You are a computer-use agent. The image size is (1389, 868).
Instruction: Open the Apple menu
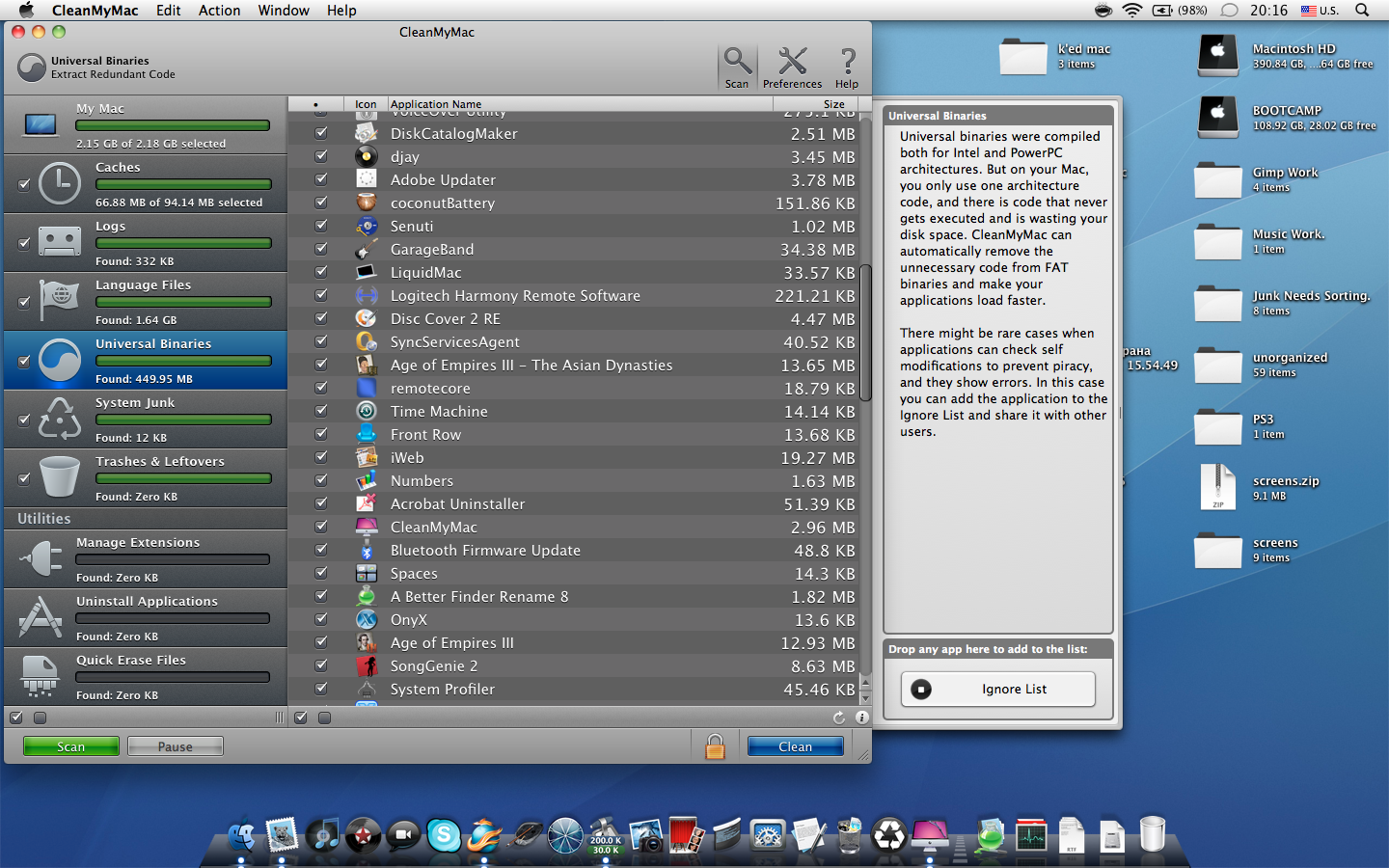click(27, 11)
